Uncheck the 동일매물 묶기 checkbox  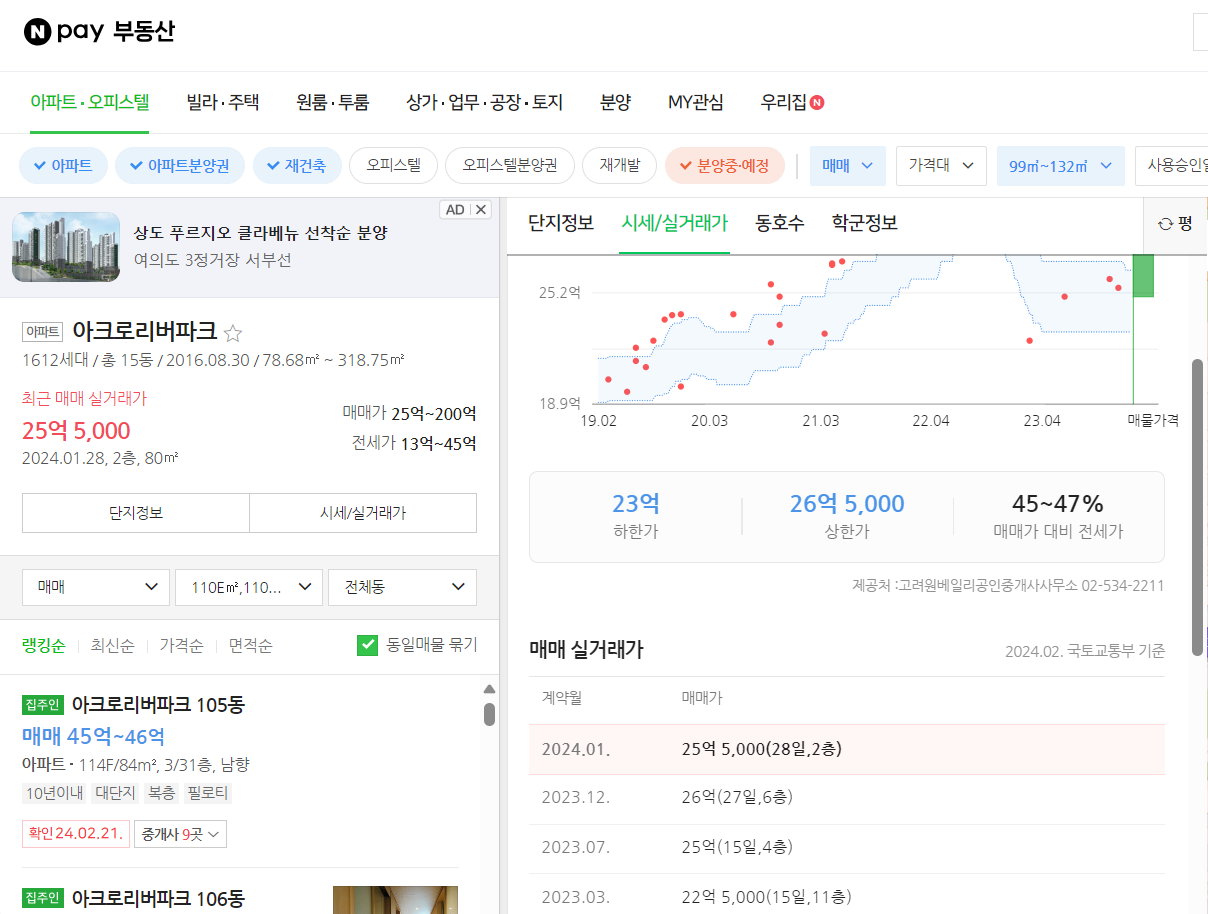[x=367, y=645]
